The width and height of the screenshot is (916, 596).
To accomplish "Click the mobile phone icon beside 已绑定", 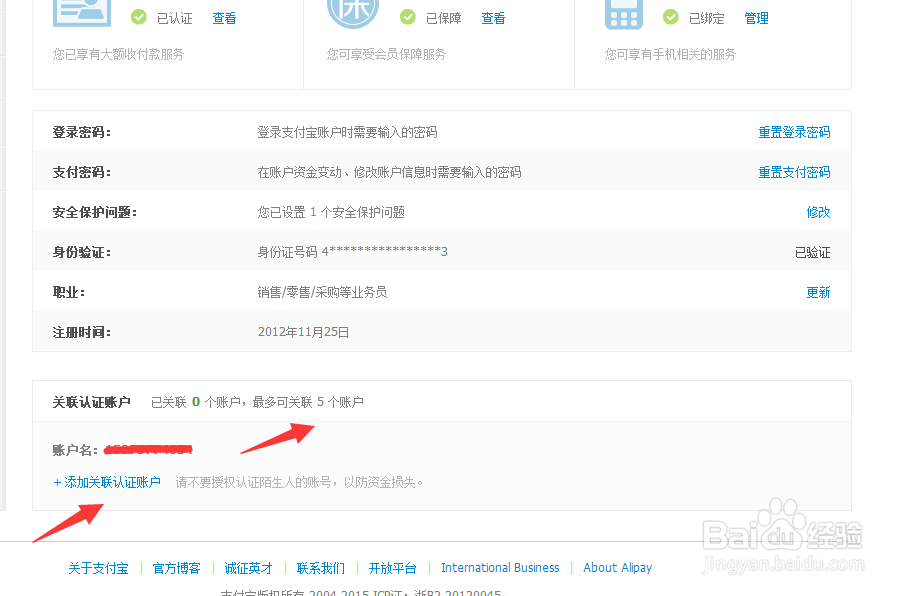I will [x=624, y=15].
